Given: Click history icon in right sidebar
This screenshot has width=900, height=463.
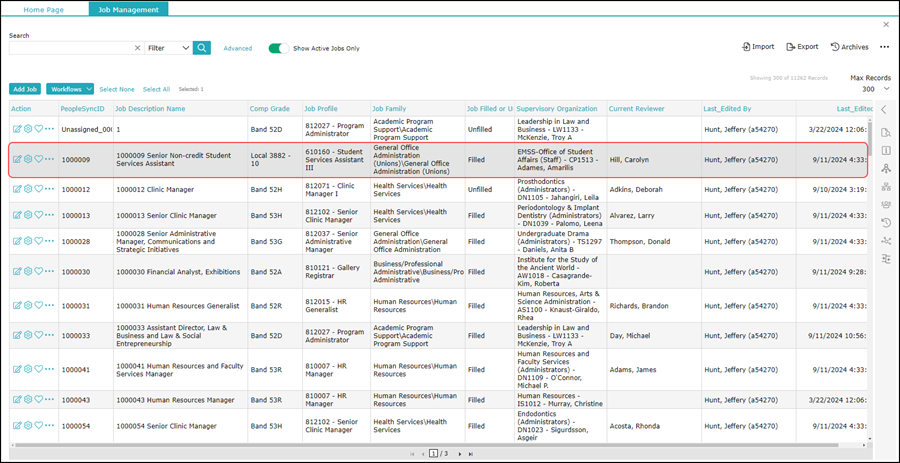Looking at the screenshot, I should [885, 222].
